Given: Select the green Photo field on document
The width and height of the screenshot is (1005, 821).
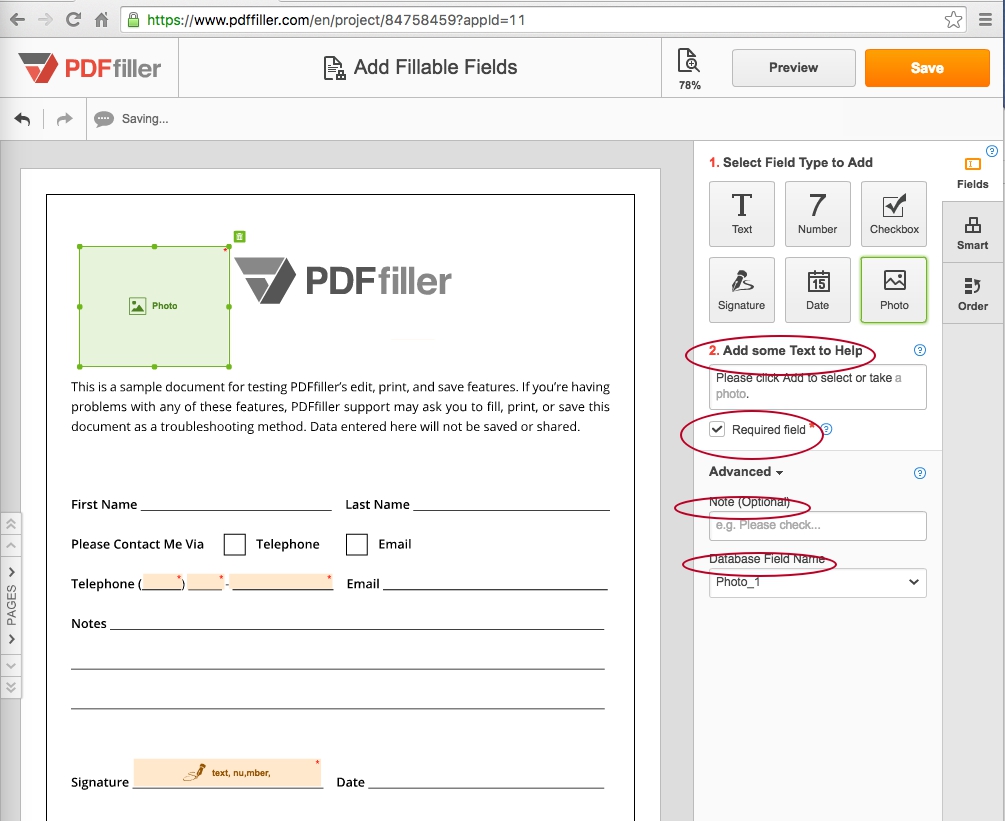Looking at the screenshot, I should point(154,306).
